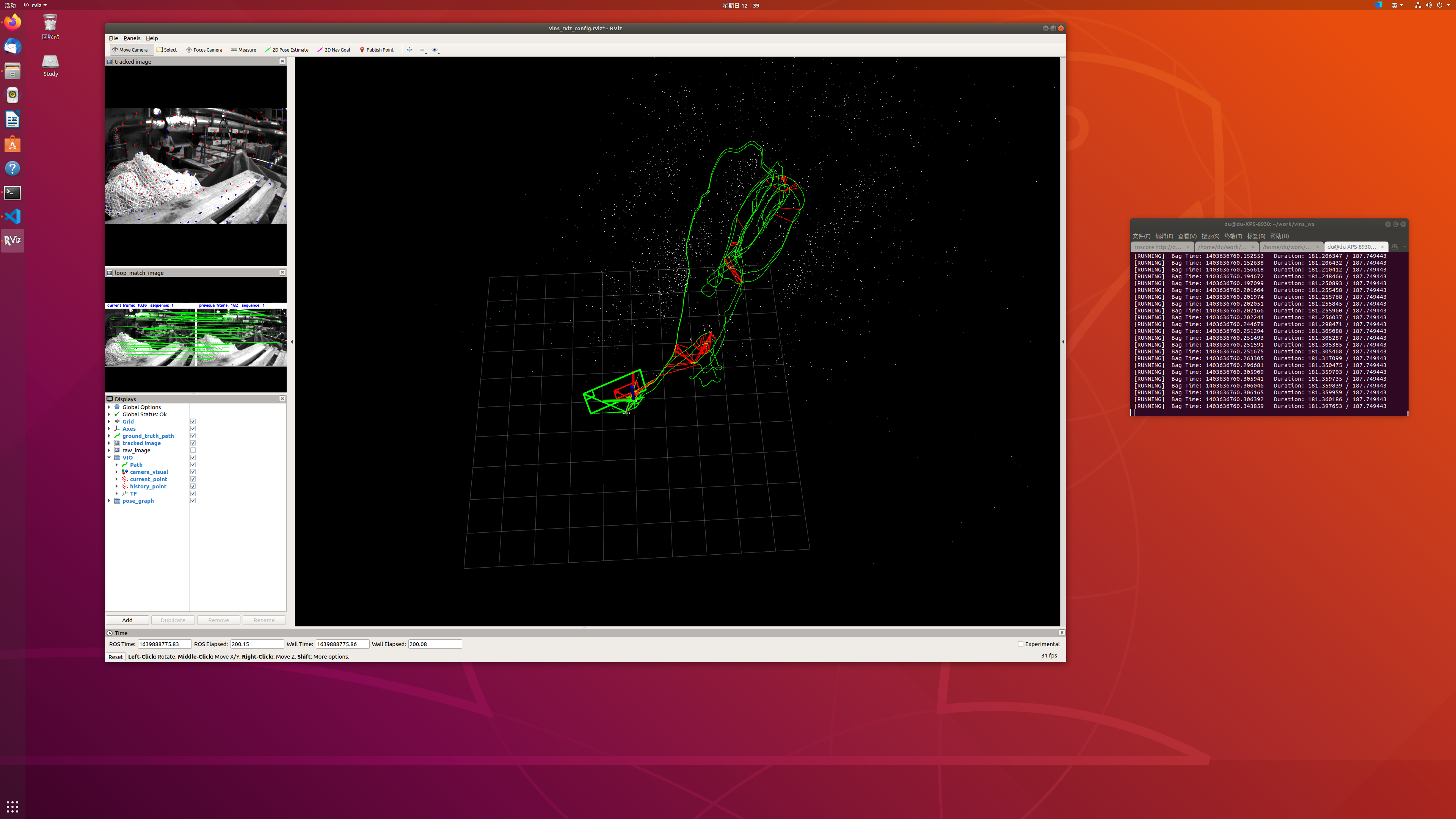Expand the pose_graph tree group

[109, 501]
